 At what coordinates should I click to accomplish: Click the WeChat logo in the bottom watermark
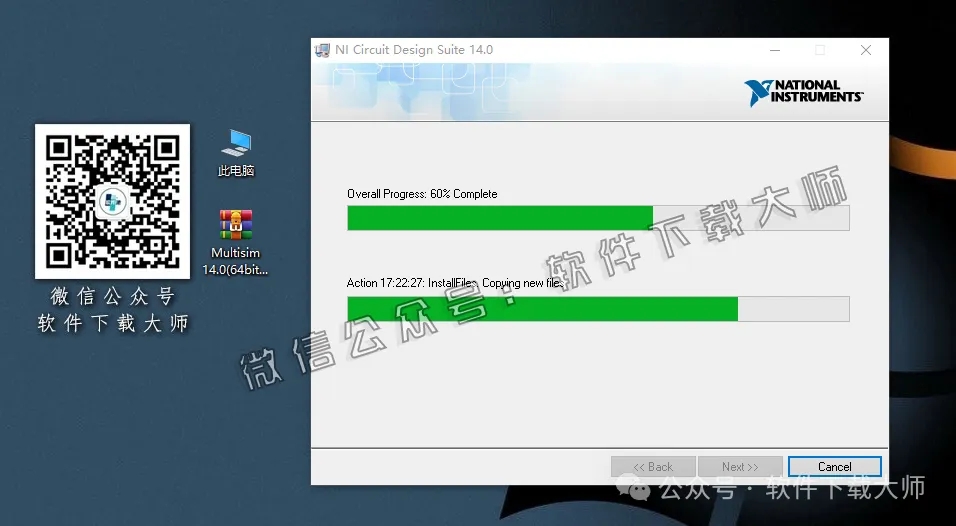[x=633, y=488]
